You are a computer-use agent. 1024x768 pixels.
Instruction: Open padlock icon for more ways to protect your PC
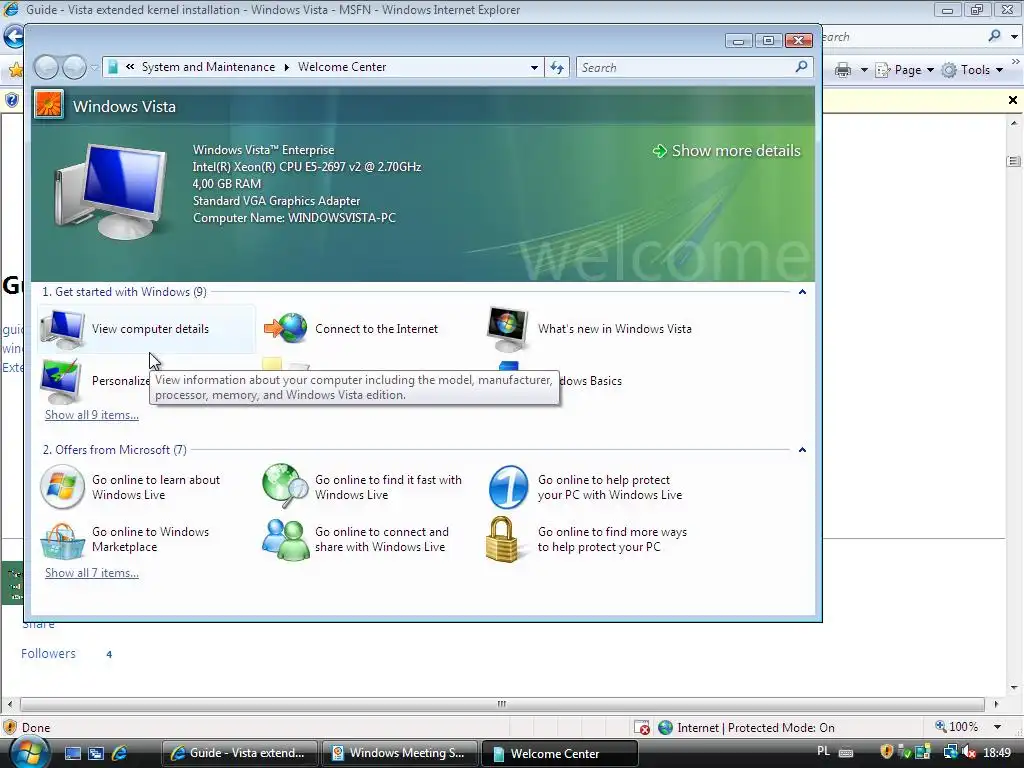point(502,539)
